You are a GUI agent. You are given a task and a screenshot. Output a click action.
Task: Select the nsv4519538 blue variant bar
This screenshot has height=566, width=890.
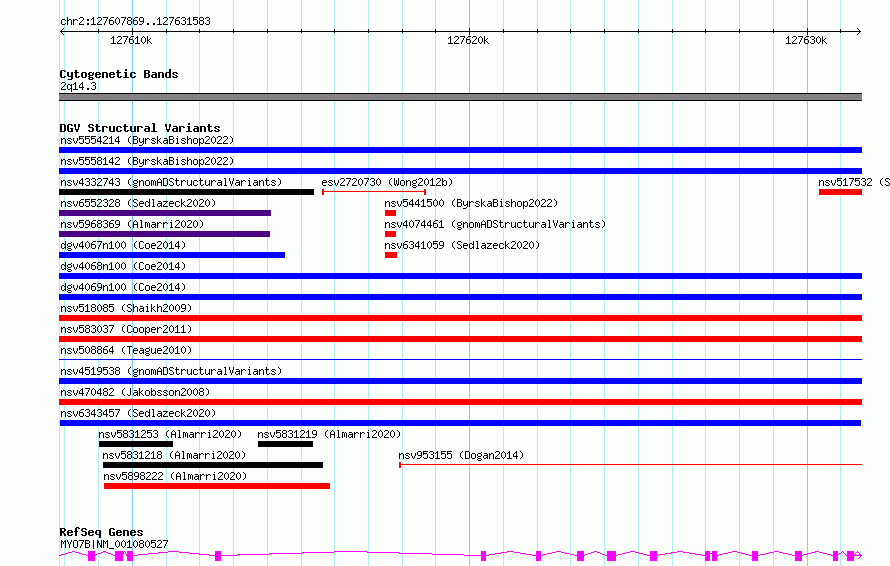(x=460, y=381)
